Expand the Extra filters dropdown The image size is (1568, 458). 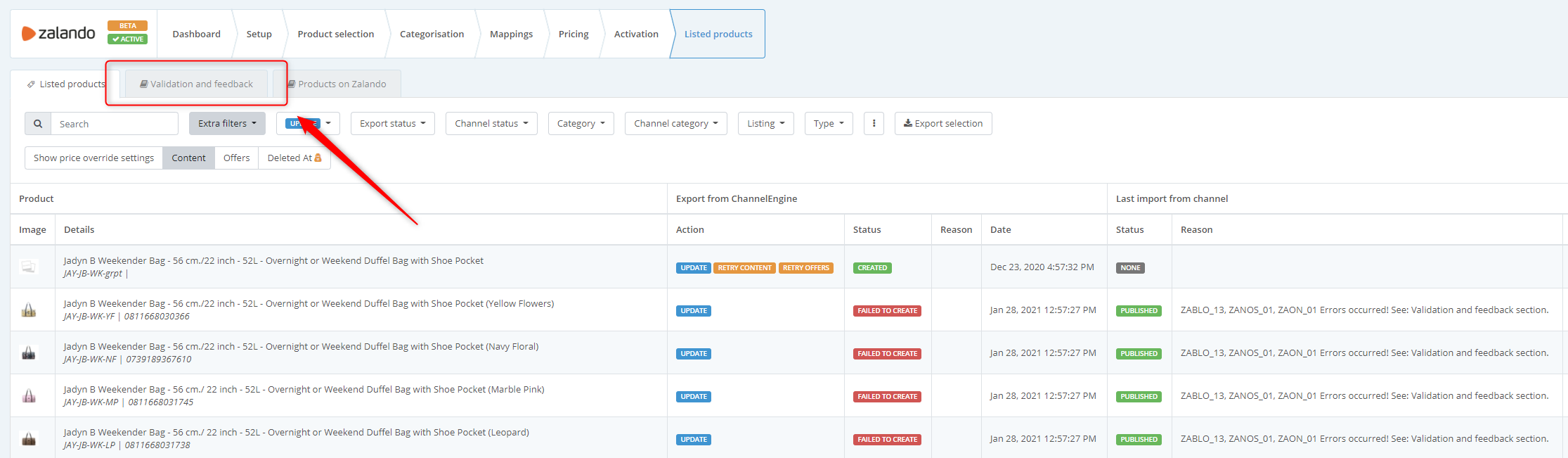pos(227,123)
